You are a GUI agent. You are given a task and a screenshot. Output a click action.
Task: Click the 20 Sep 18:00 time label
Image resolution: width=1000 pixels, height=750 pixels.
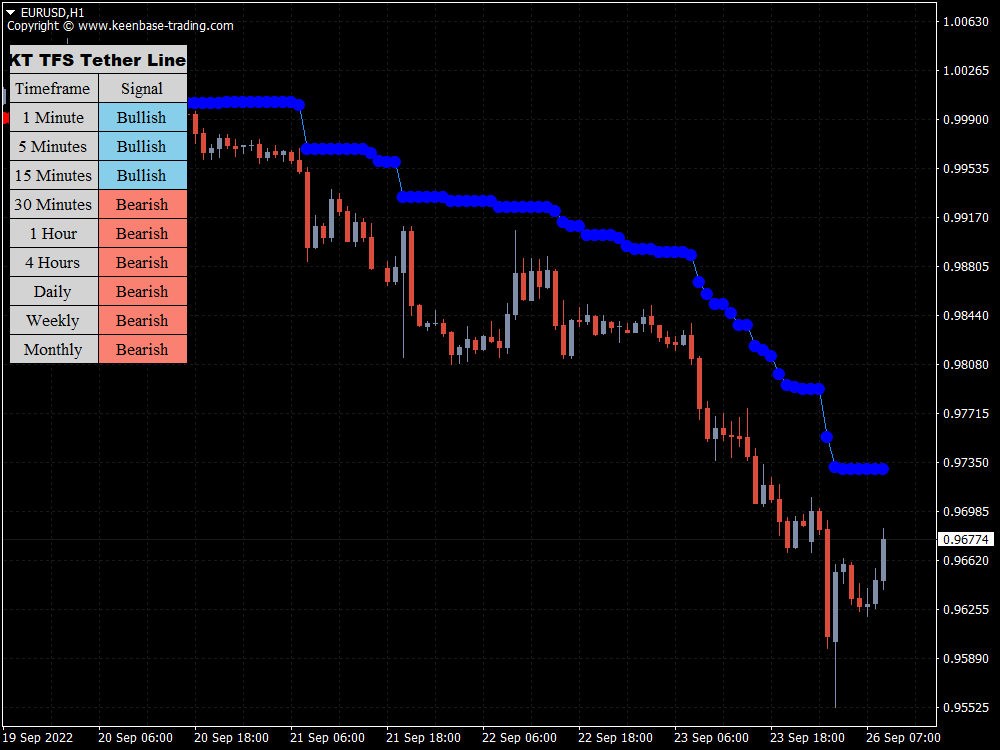(x=231, y=738)
